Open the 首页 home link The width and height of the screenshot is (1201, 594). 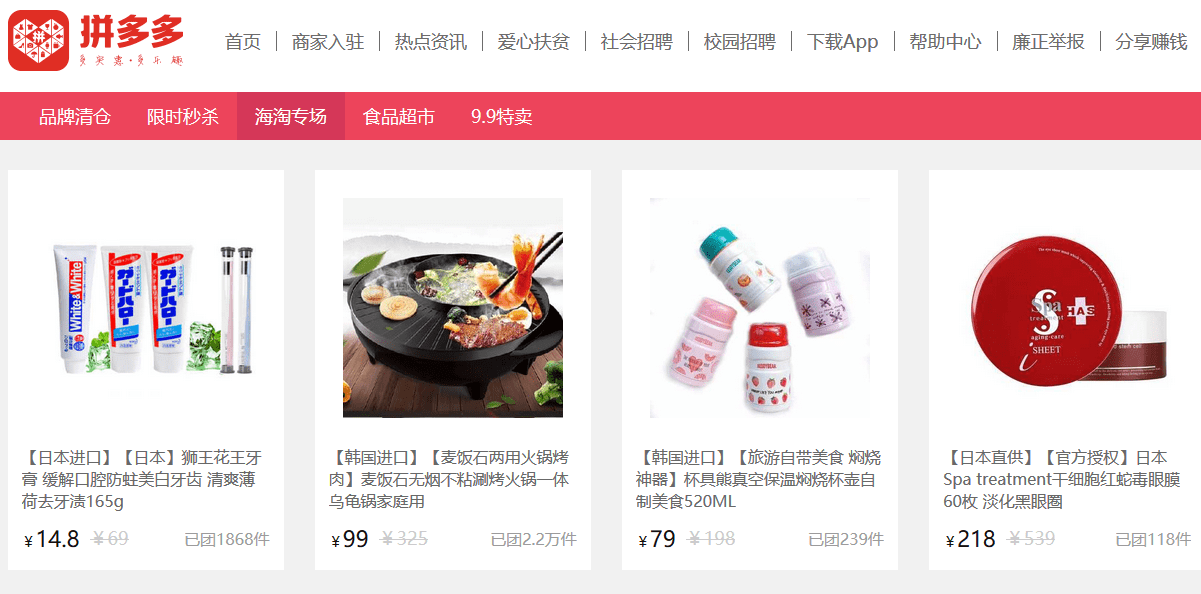click(x=243, y=42)
